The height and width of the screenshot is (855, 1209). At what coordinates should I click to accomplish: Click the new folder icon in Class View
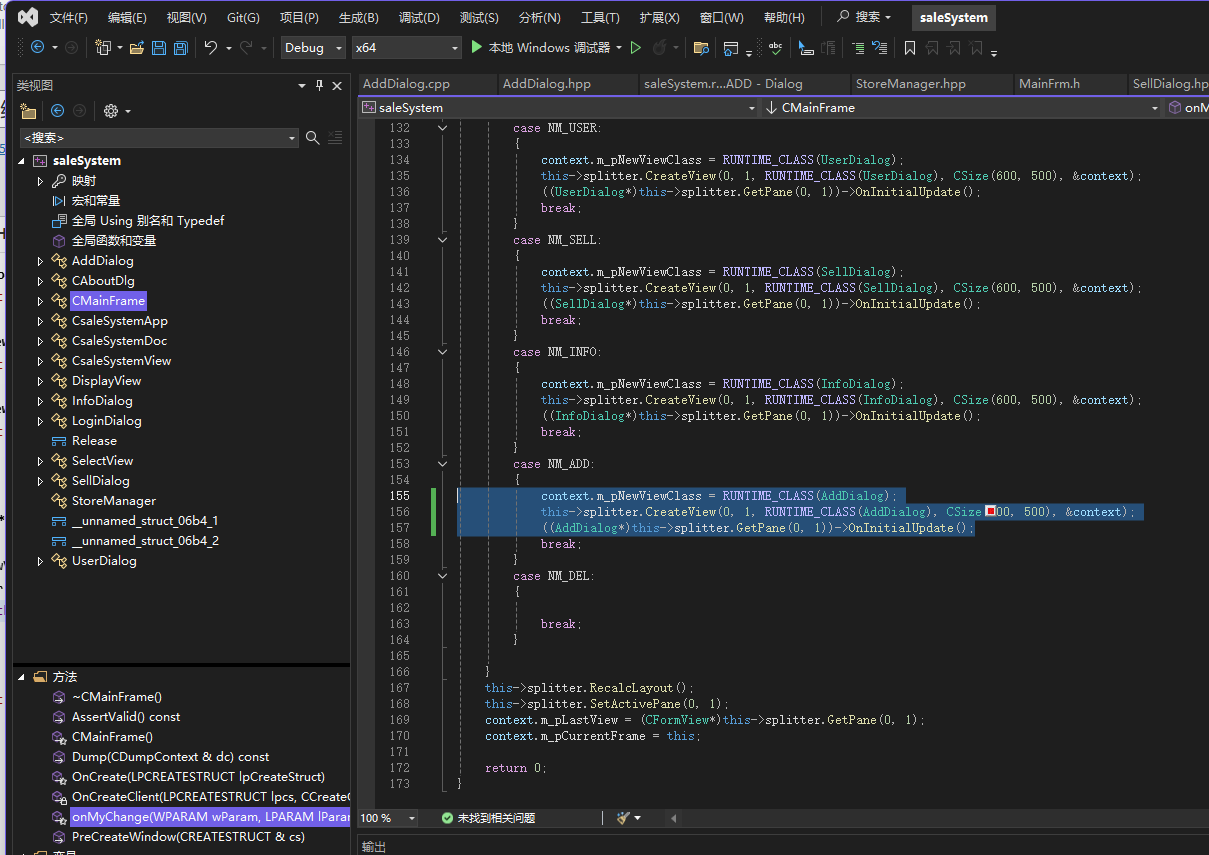pos(28,111)
